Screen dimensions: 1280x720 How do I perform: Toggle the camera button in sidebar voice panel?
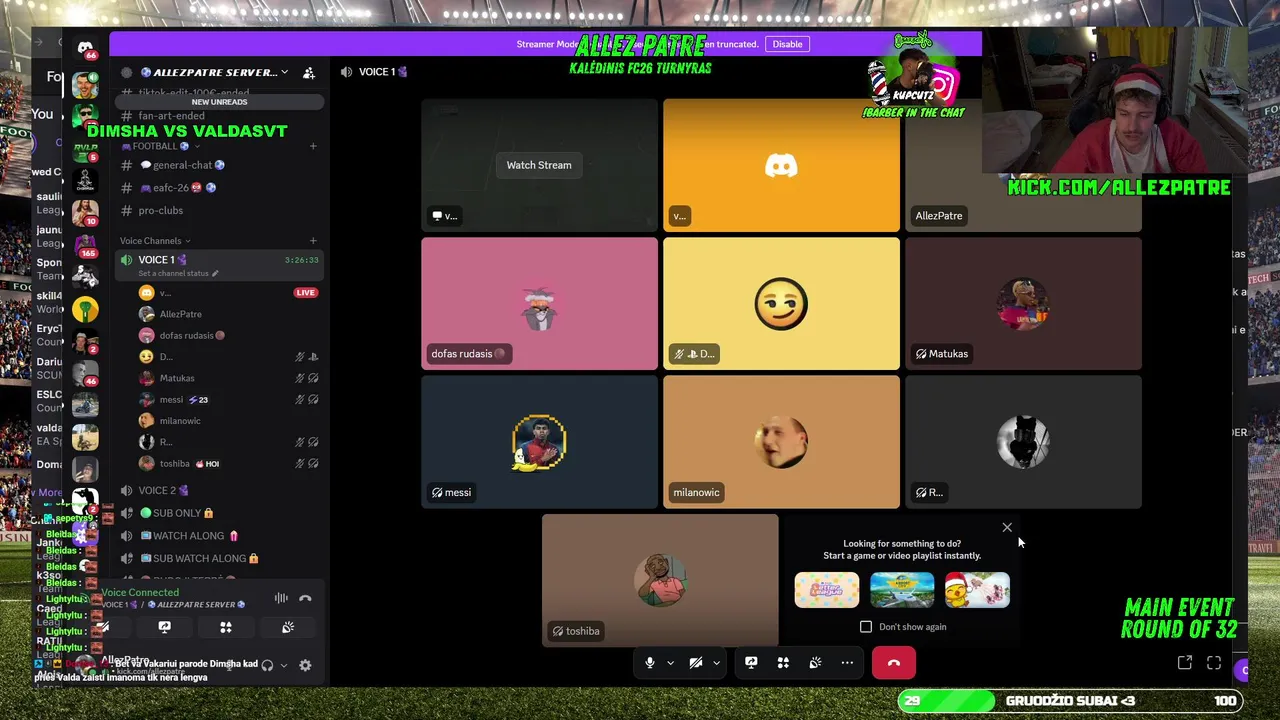[x=103, y=627]
